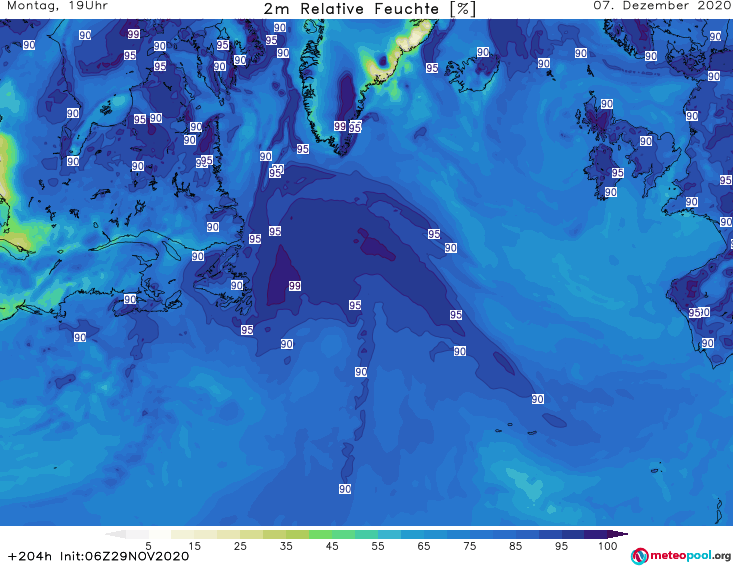Click the colorbar tick label '100'
The image size is (733, 566).
(x=608, y=546)
